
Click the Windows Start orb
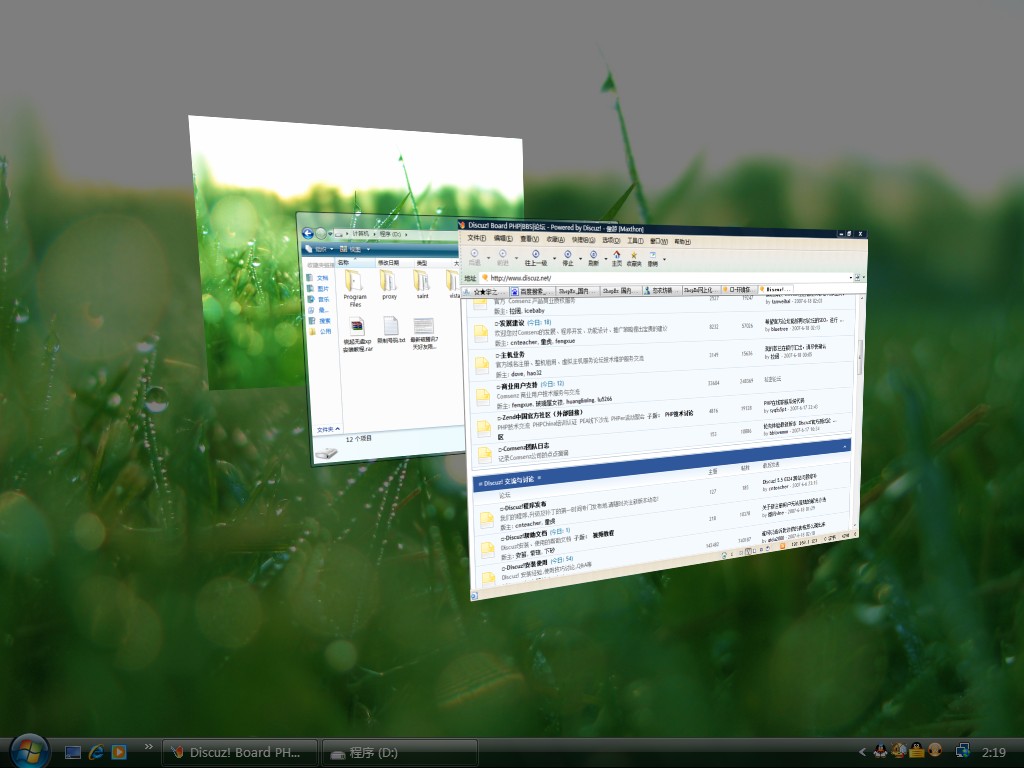pyautogui.click(x=29, y=750)
